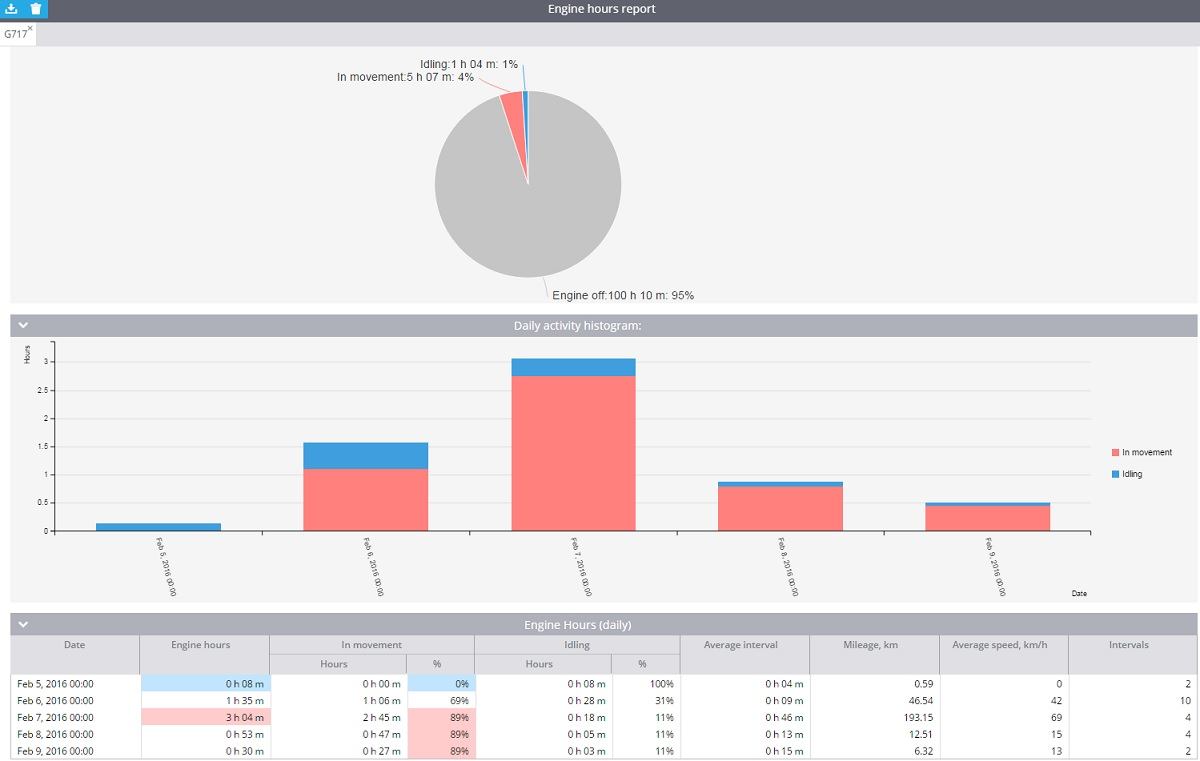Close the G717 tab
This screenshot has height=761, width=1200.
coord(30,28)
